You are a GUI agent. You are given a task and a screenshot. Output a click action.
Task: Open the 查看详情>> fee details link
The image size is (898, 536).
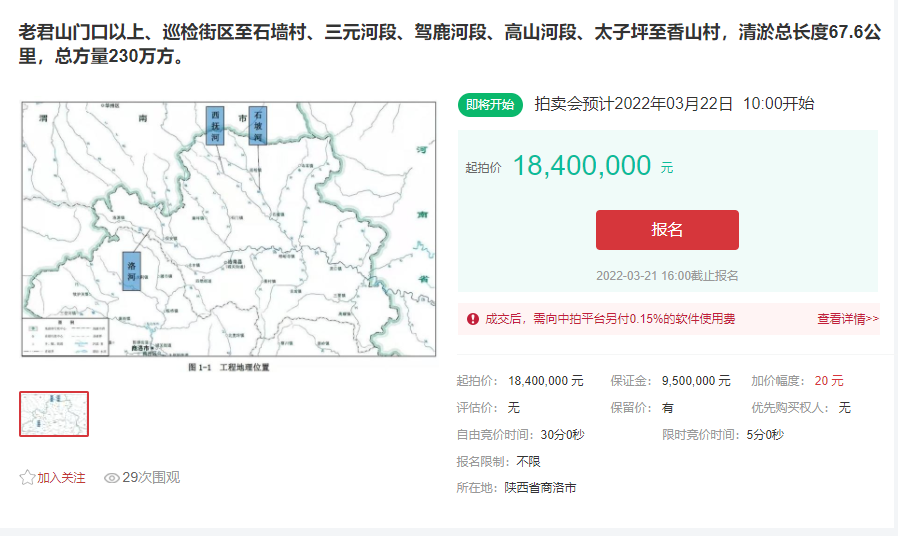coord(848,319)
